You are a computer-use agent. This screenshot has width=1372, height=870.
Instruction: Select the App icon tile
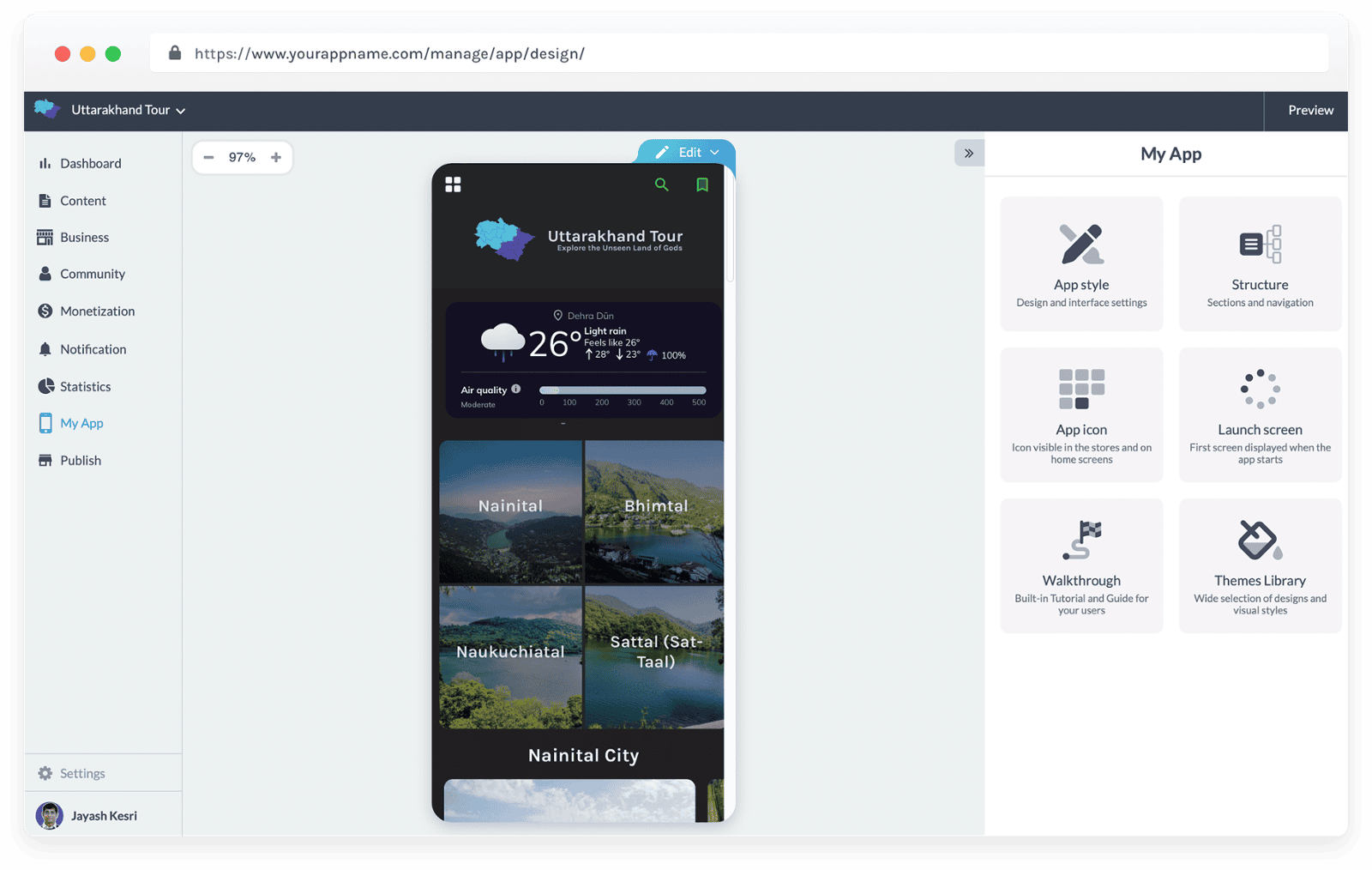pyautogui.click(x=1081, y=414)
